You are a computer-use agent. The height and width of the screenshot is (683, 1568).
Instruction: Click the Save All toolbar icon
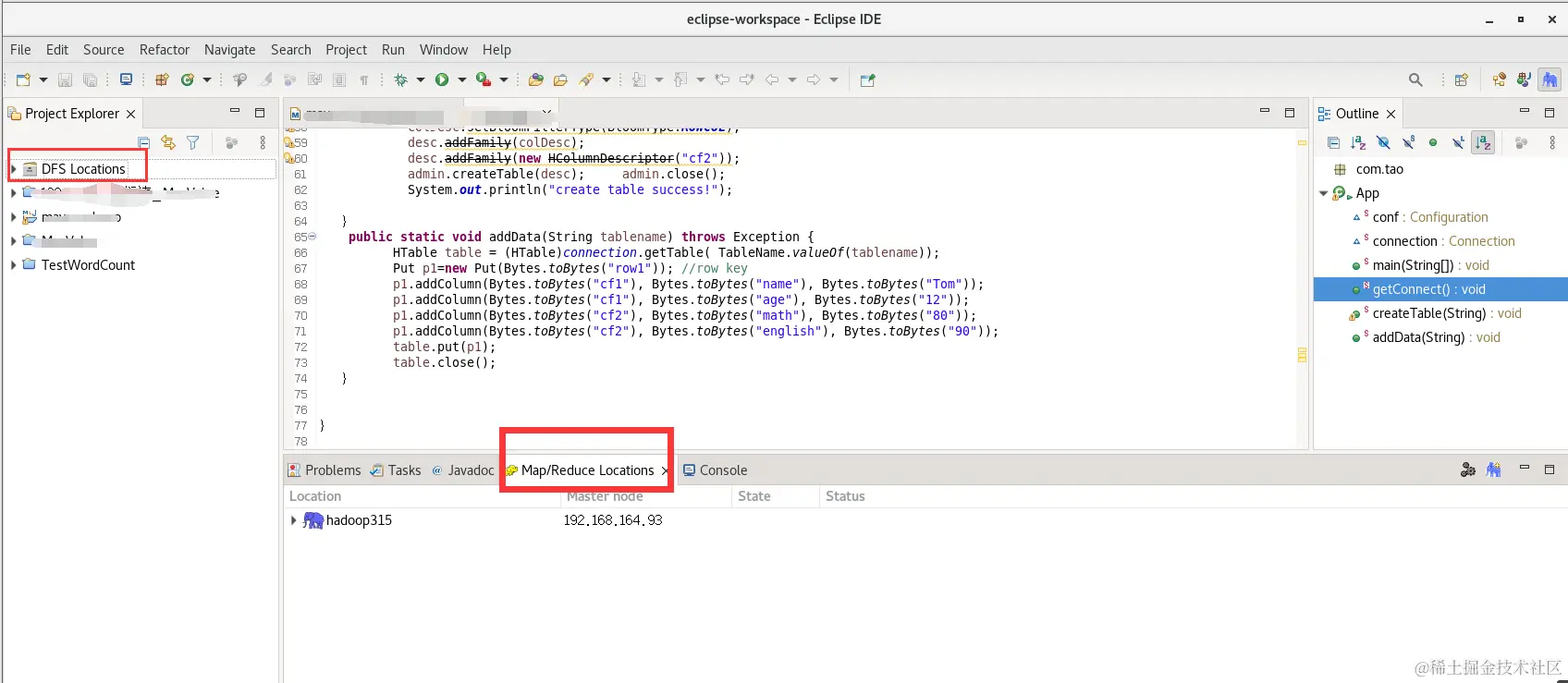click(90, 80)
